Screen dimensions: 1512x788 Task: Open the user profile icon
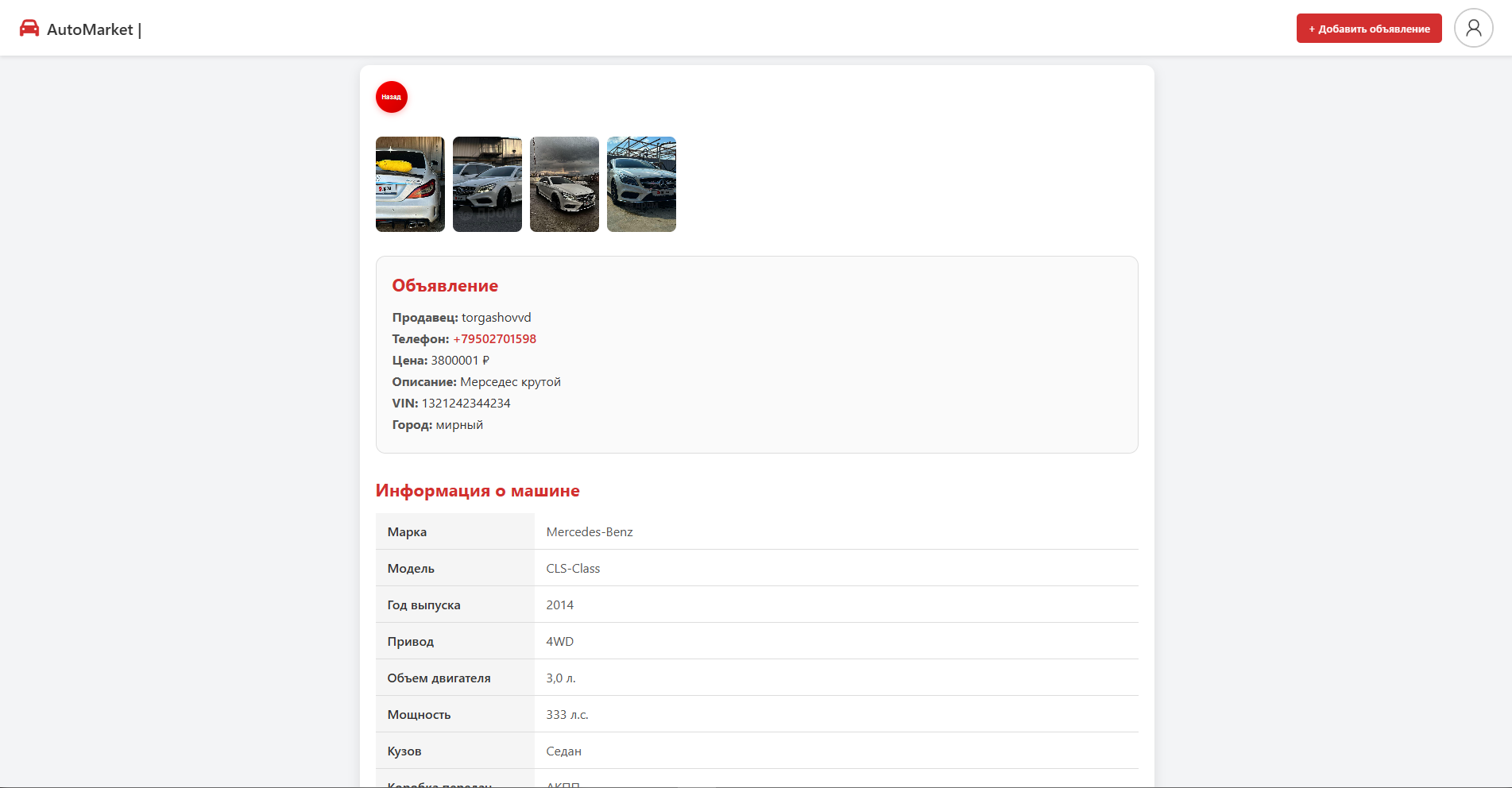pyautogui.click(x=1473, y=29)
